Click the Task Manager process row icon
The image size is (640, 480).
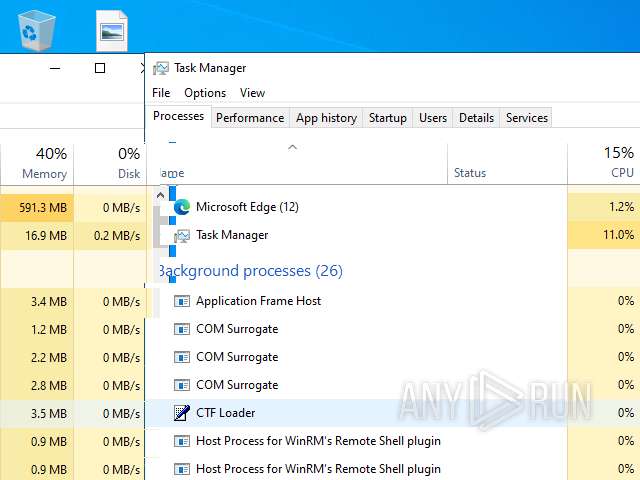(x=182, y=236)
